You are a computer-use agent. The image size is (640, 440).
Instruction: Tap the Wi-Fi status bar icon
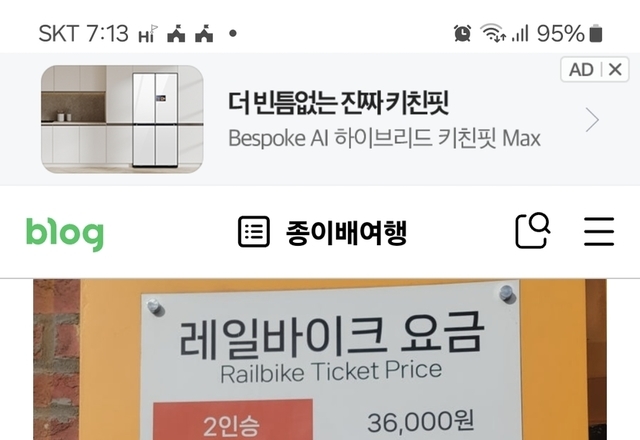pyautogui.click(x=493, y=33)
